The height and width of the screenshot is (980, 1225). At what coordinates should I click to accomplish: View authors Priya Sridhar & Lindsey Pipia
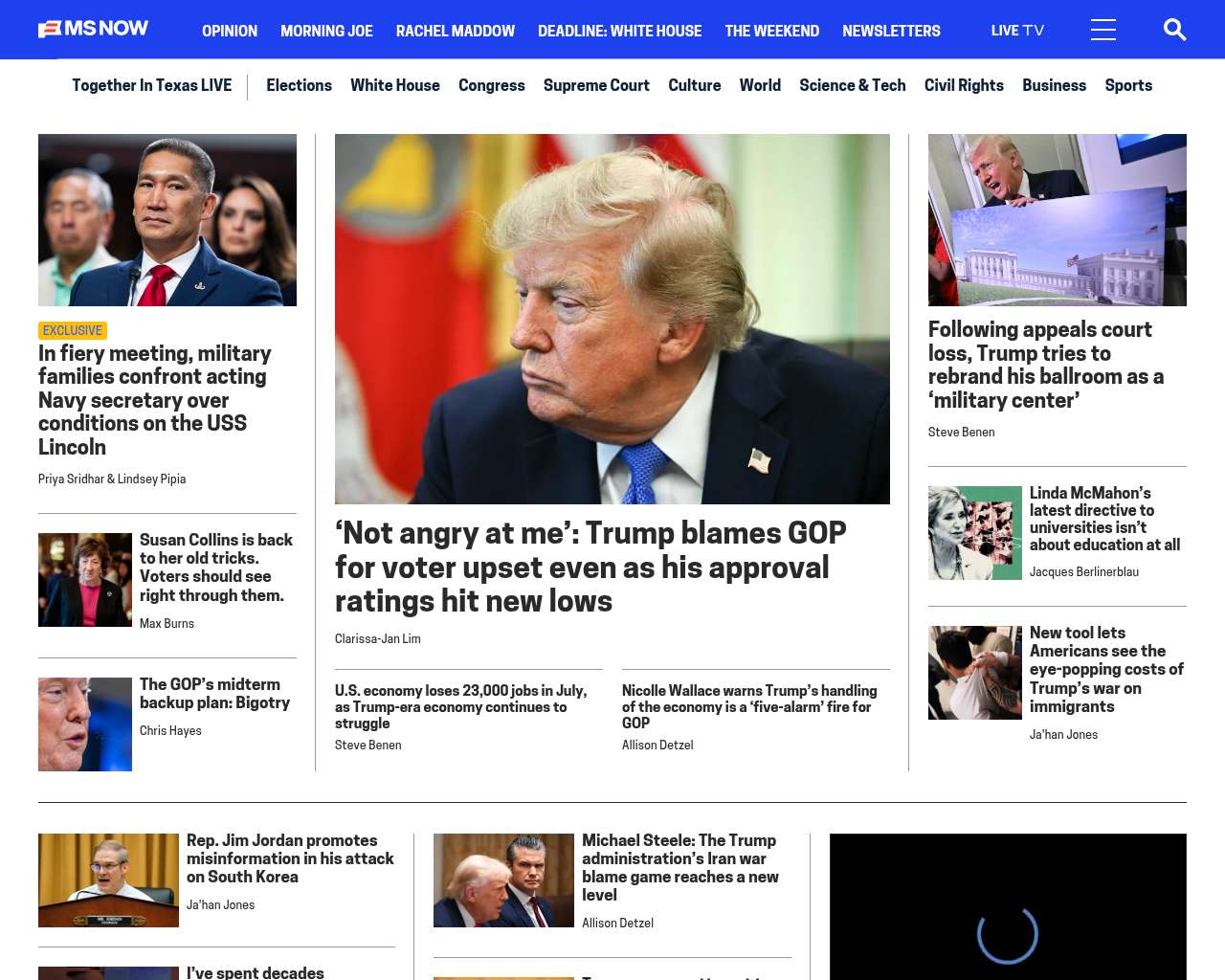pos(112,479)
